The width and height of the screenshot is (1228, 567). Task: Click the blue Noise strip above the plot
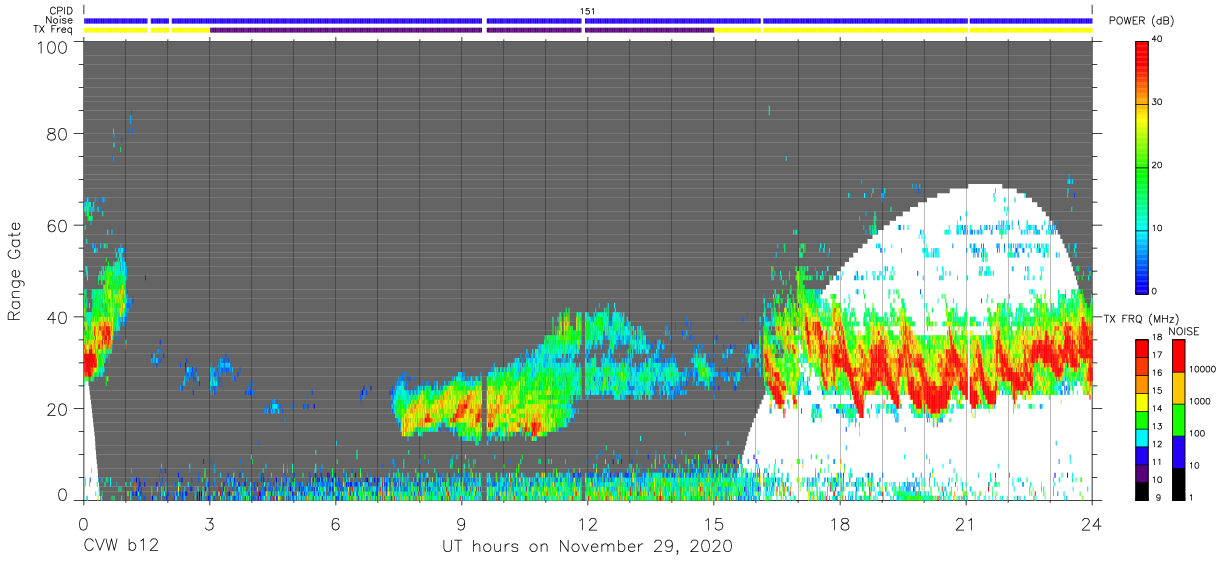(x=588, y=20)
